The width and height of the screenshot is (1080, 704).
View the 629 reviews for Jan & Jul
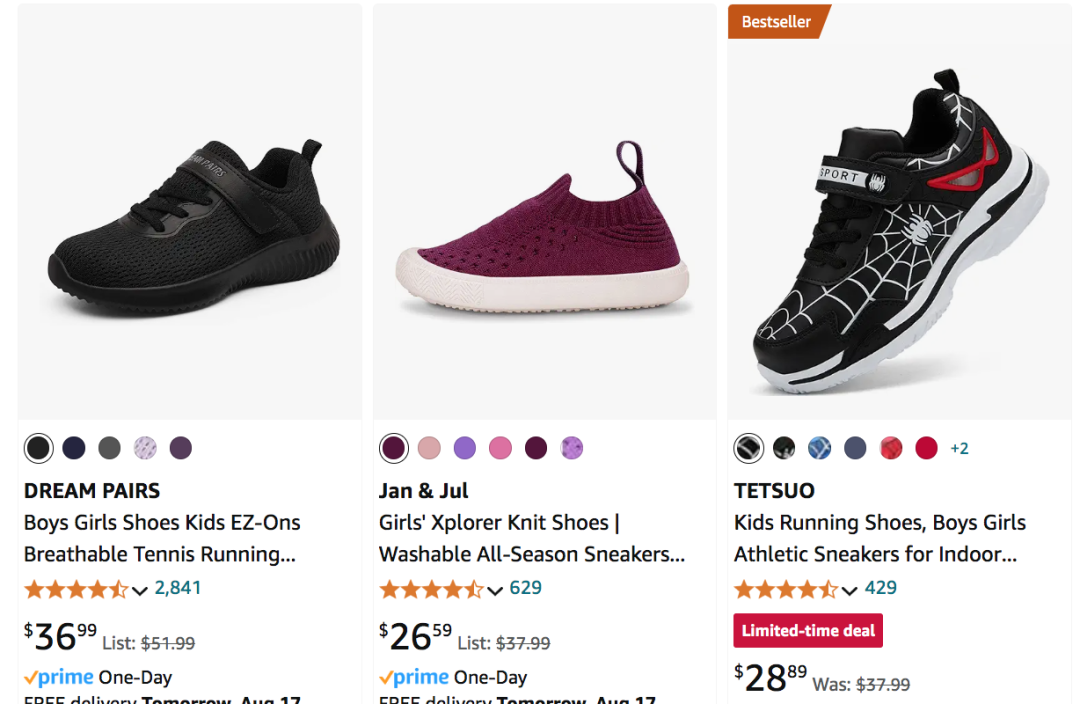(526, 588)
